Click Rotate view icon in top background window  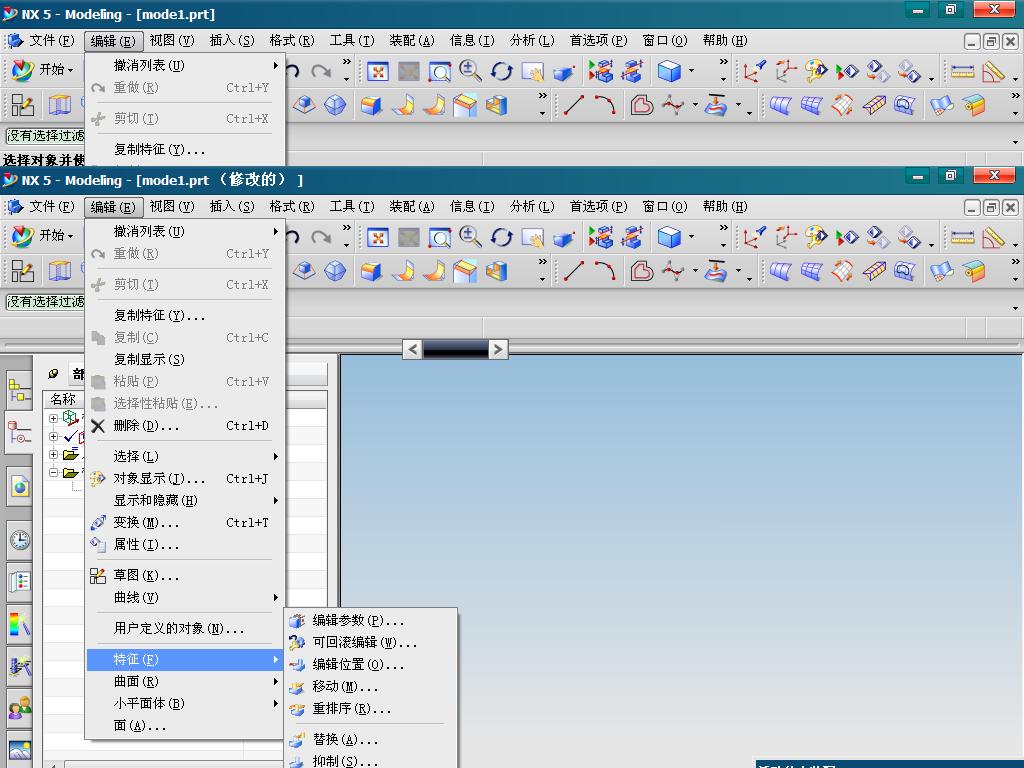coord(502,71)
